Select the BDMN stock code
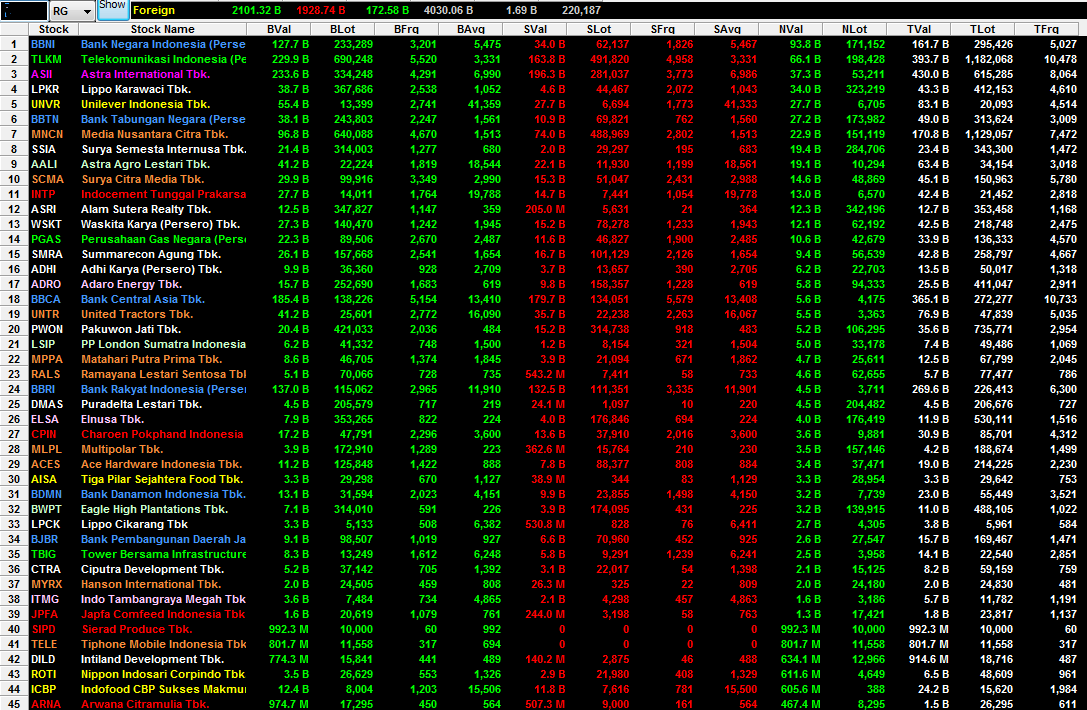 (x=46, y=494)
